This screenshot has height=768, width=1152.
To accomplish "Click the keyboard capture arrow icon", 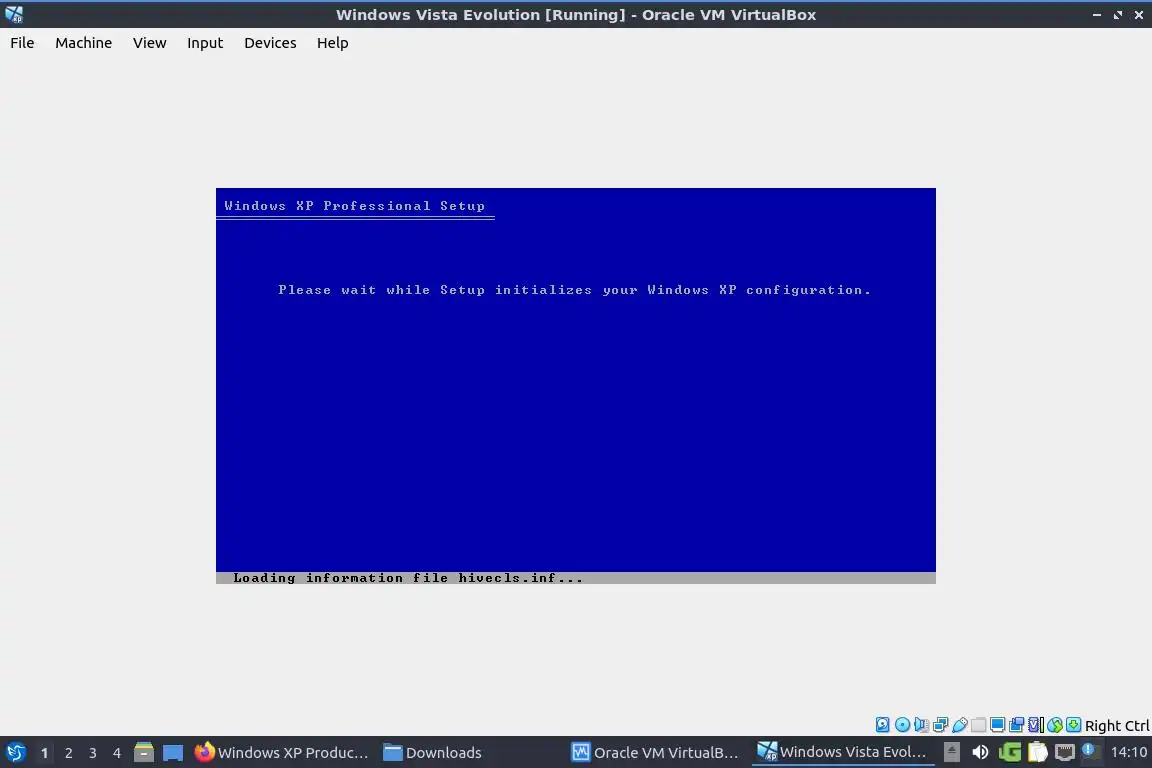I will point(1073,725).
